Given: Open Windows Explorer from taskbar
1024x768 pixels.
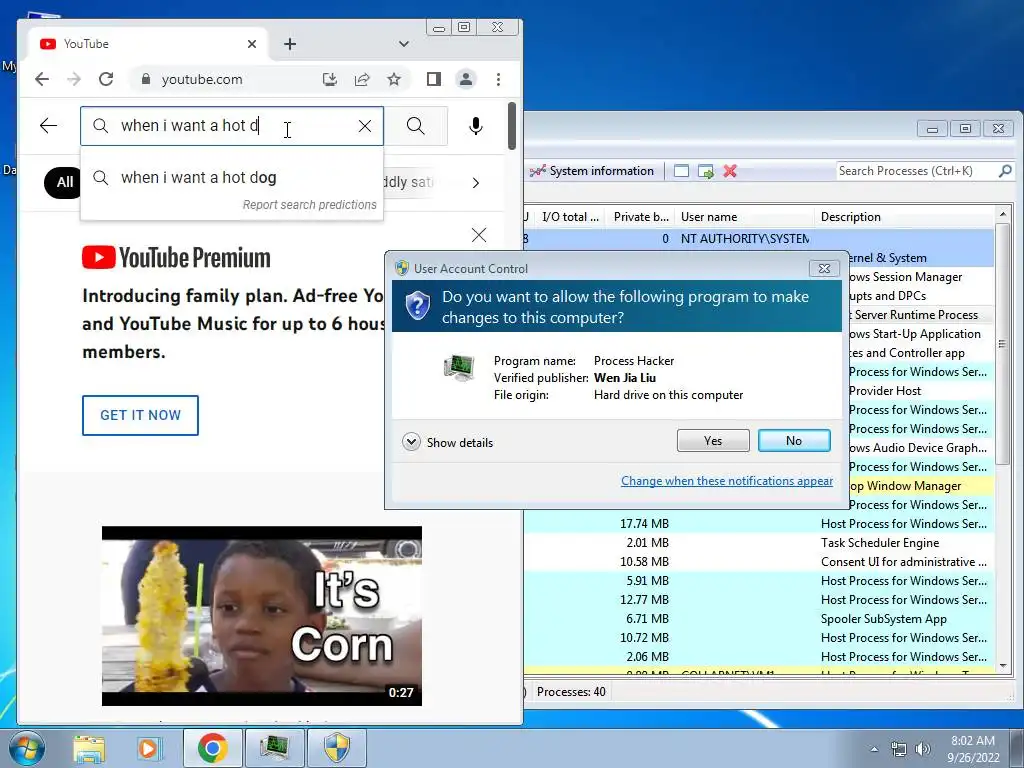Looking at the screenshot, I should pos(89,748).
